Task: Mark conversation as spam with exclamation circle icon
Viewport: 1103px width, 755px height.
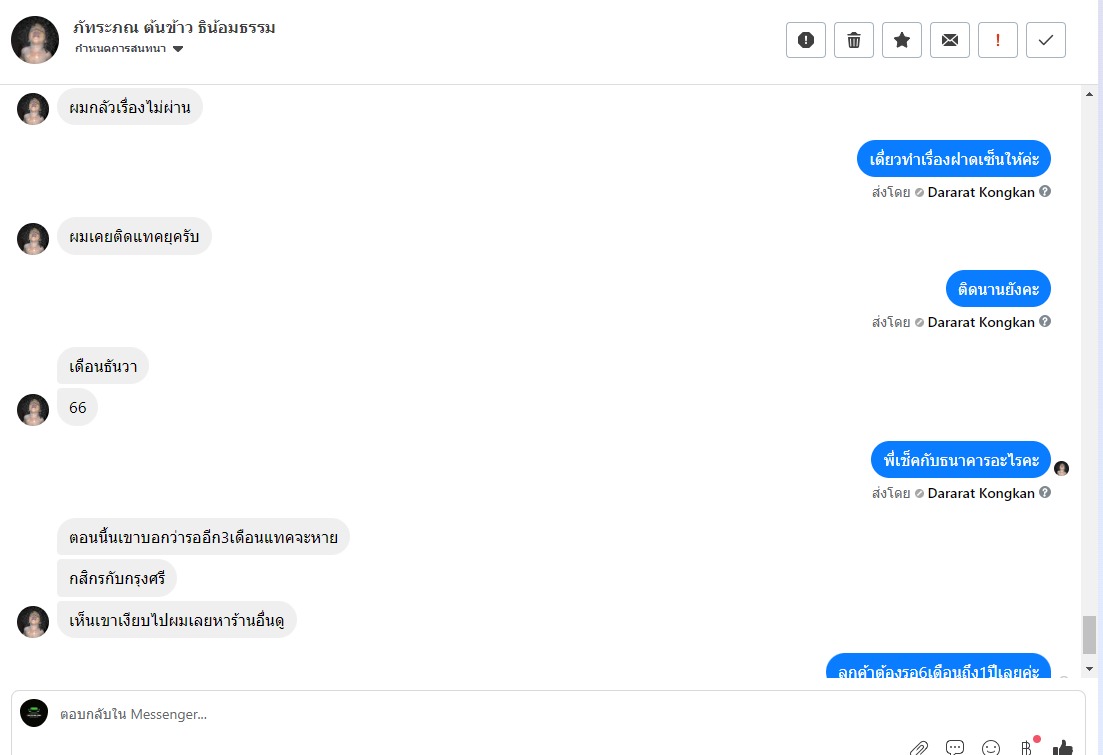Action: [x=805, y=40]
